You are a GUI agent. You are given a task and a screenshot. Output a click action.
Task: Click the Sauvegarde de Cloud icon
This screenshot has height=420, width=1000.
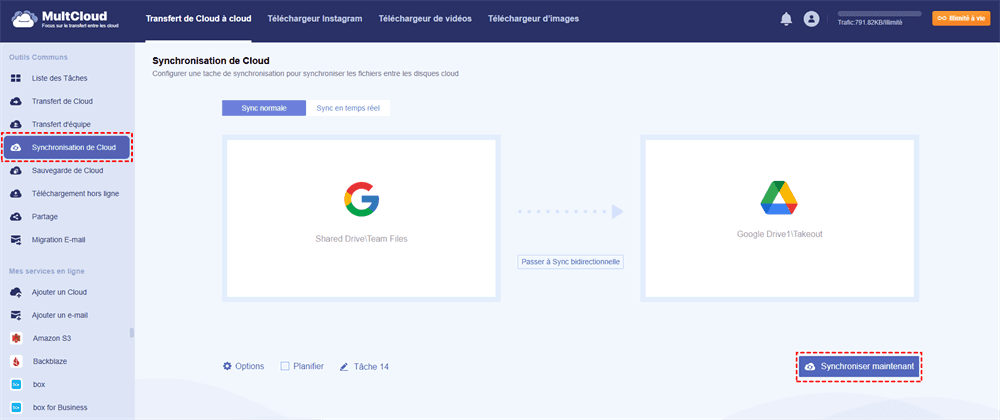point(17,171)
